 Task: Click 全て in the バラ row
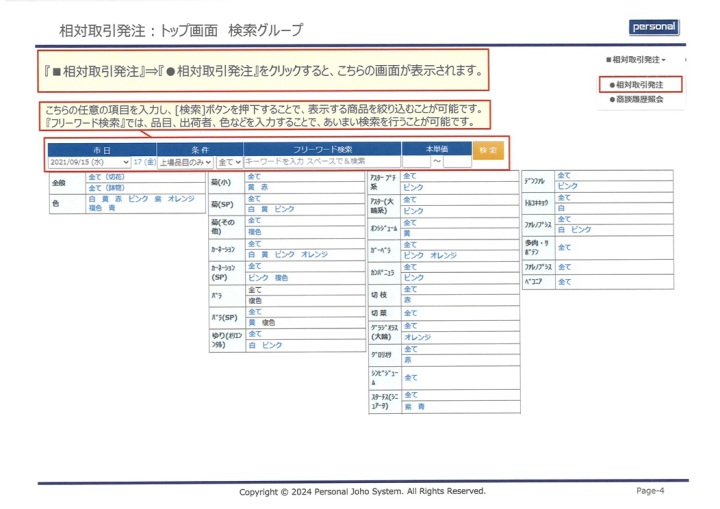tap(255, 290)
